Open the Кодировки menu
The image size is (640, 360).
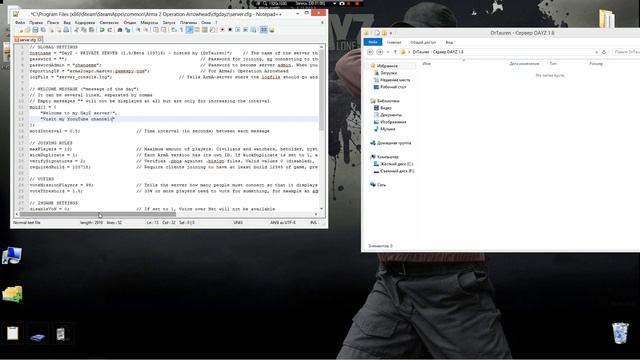pos(85,22)
